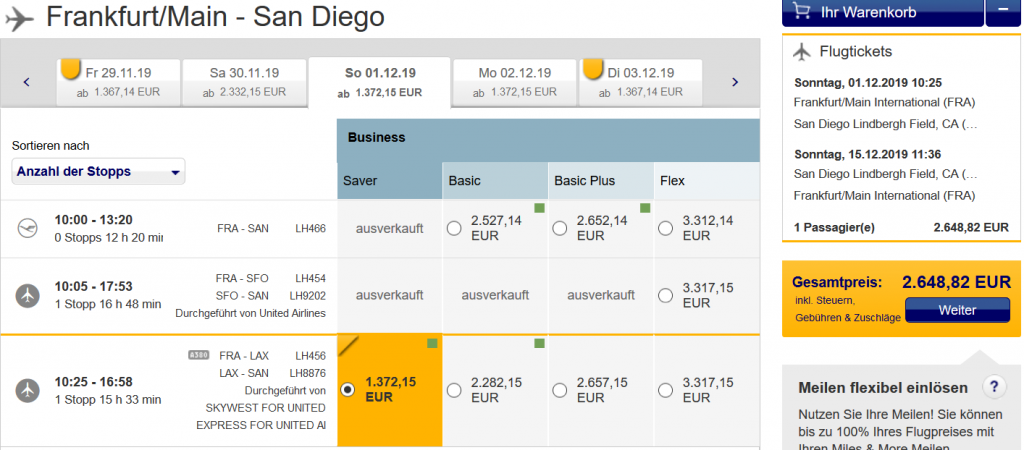1024x450 pixels.
Task: Click the 1 Passagier(e) line in the cart
Action: (x=901, y=228)
